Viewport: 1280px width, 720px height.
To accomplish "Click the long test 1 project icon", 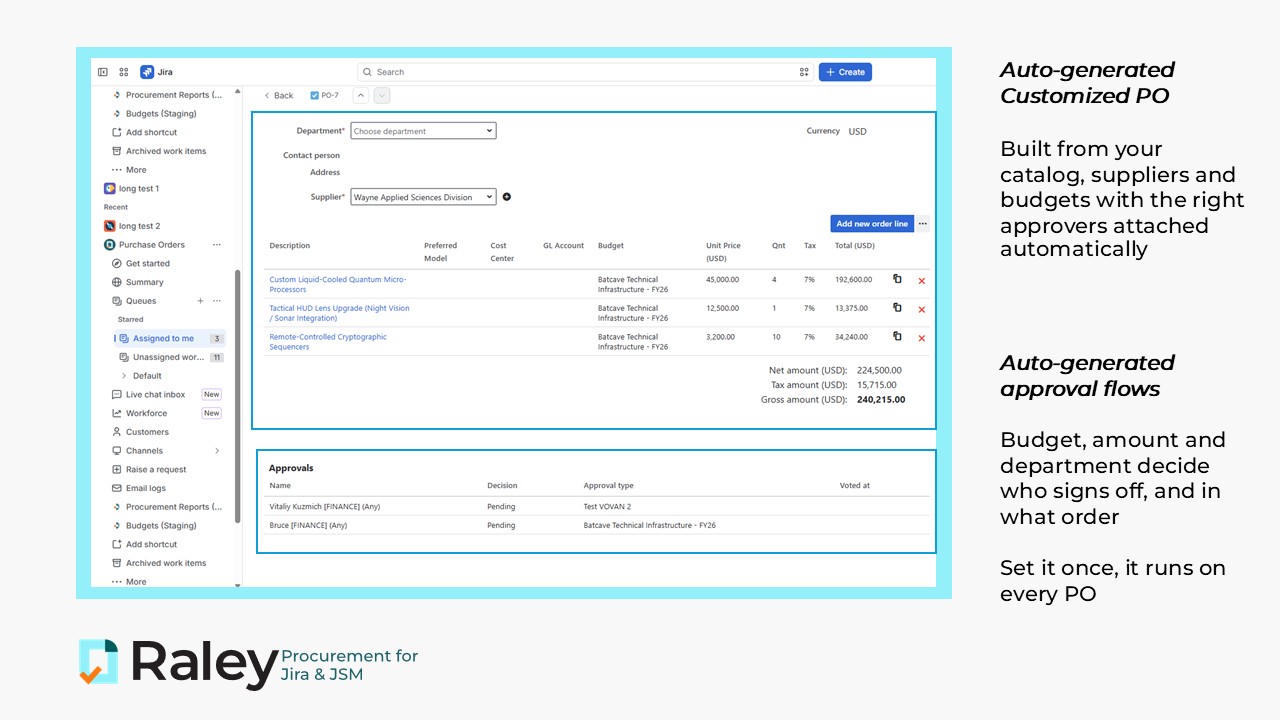I will pyautogui.click(x=110, y=188).
